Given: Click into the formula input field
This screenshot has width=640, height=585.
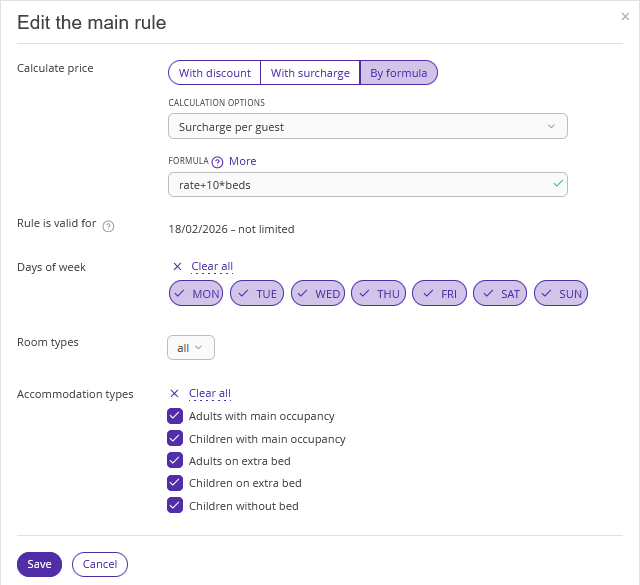Looking at the screenshot, I should coord(360,185).
